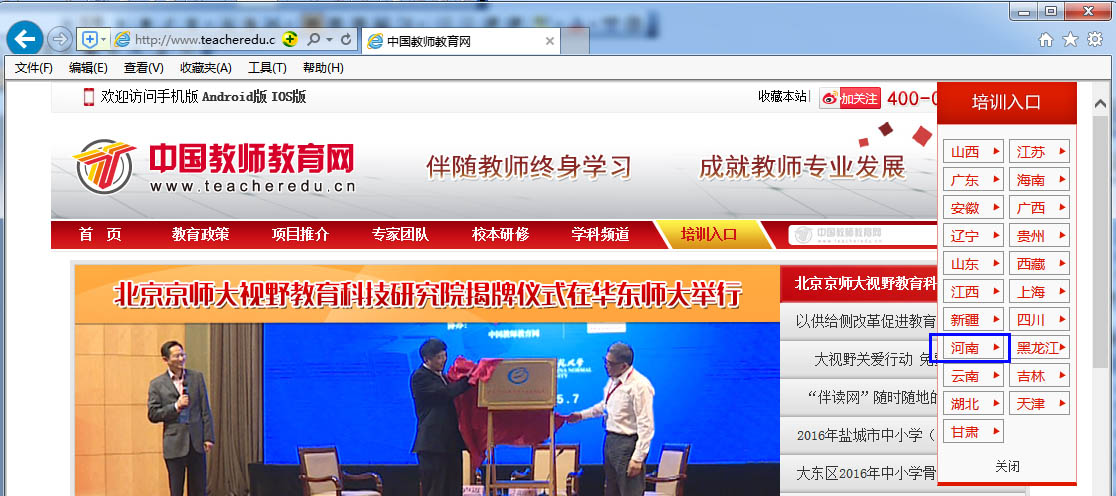1116x496 pixels.
Task: Open the 编辑(E) menu
Action: [88, 68]
